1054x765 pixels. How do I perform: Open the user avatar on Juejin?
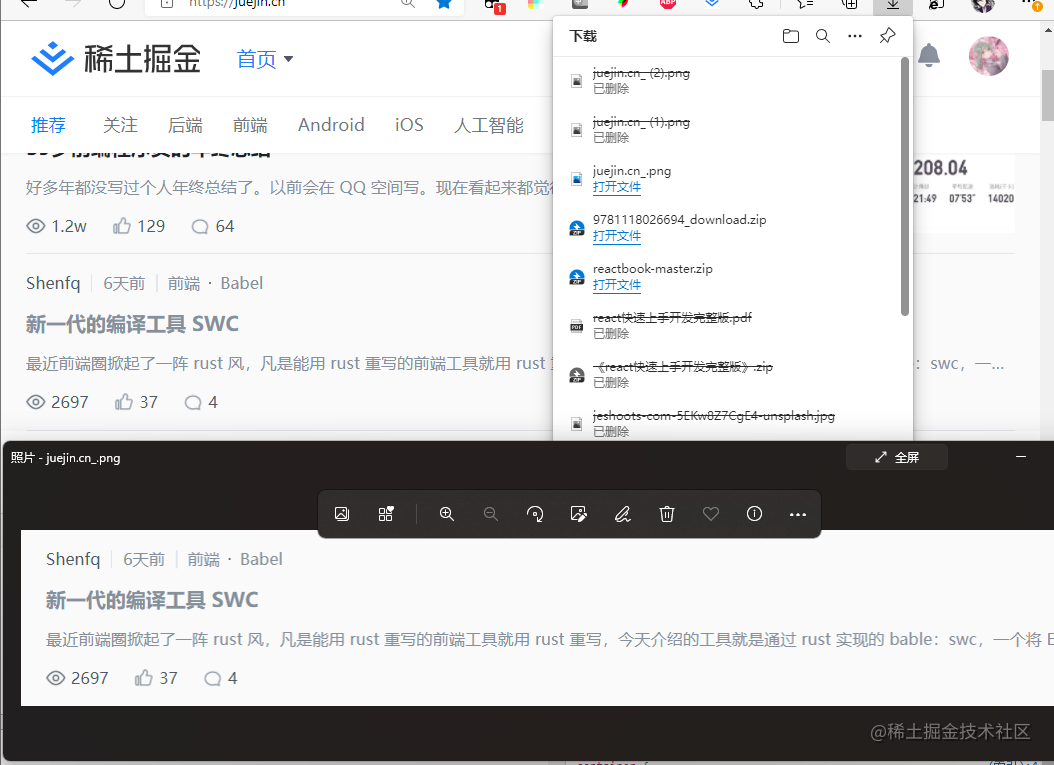pos(989,56)
